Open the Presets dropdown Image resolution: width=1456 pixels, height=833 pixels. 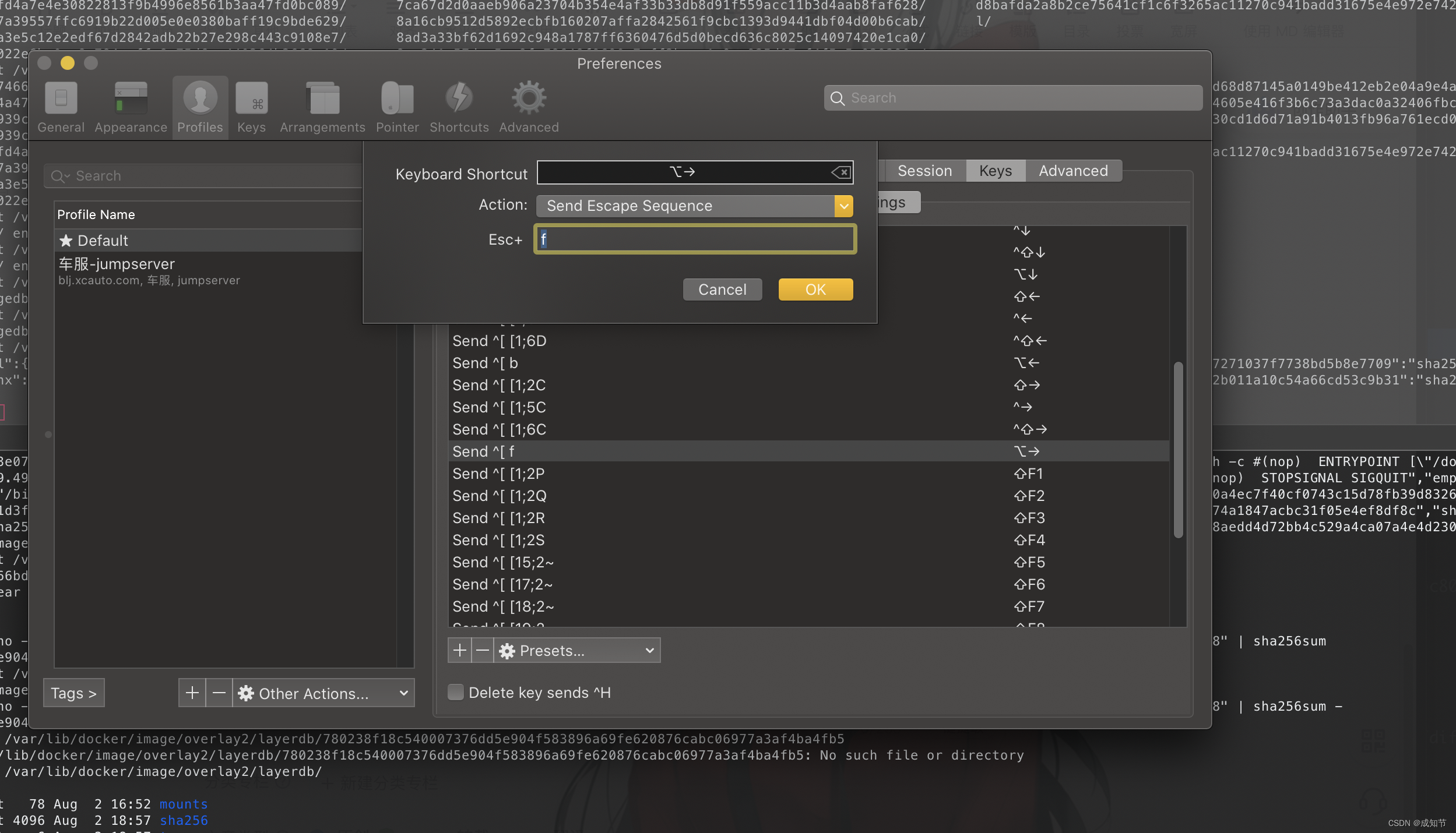click(x=577, y=650)
